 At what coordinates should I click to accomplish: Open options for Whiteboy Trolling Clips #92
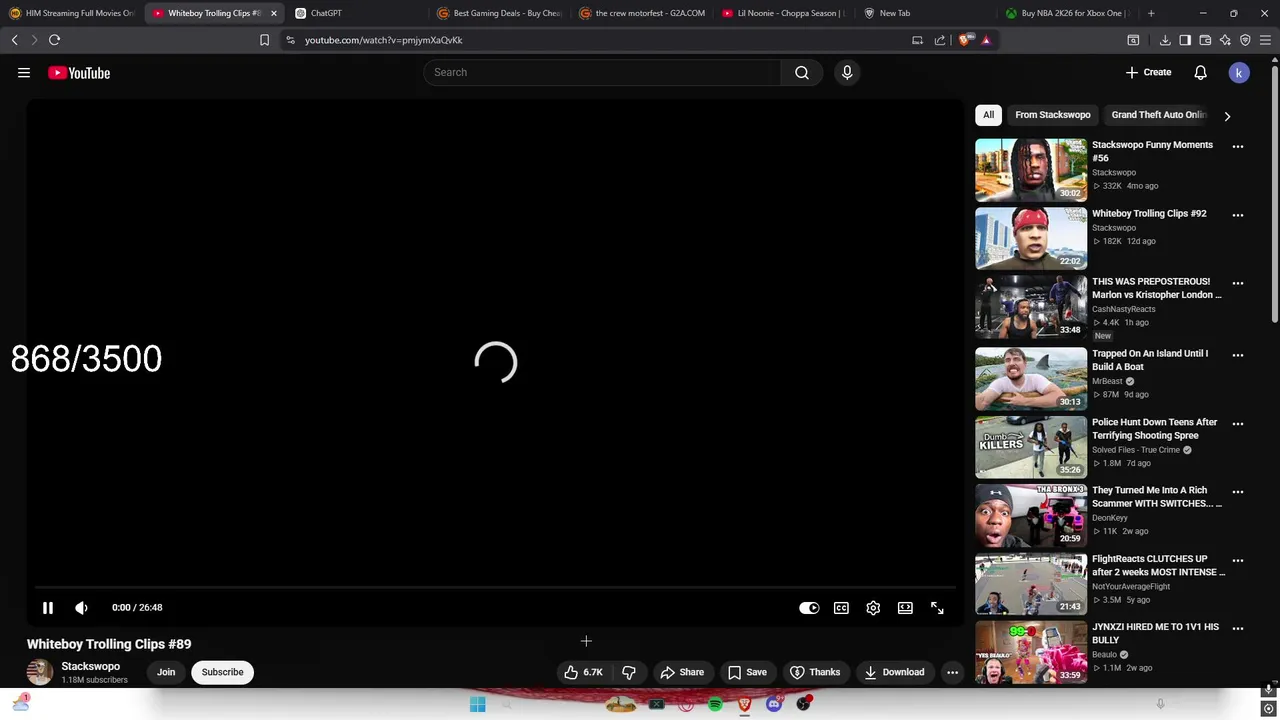[x=1238, y=215]
